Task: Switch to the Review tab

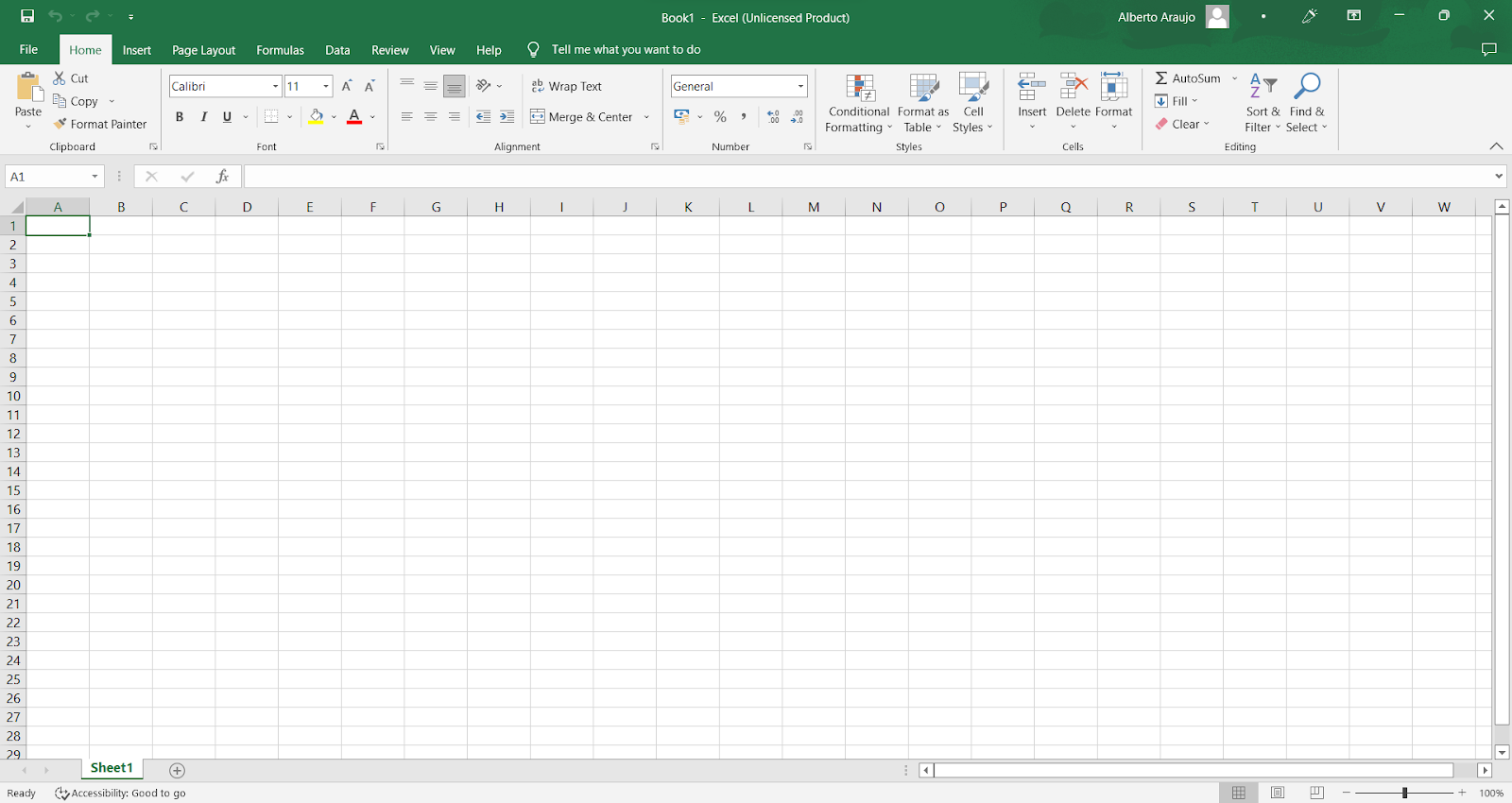Action: coord(390,50)
